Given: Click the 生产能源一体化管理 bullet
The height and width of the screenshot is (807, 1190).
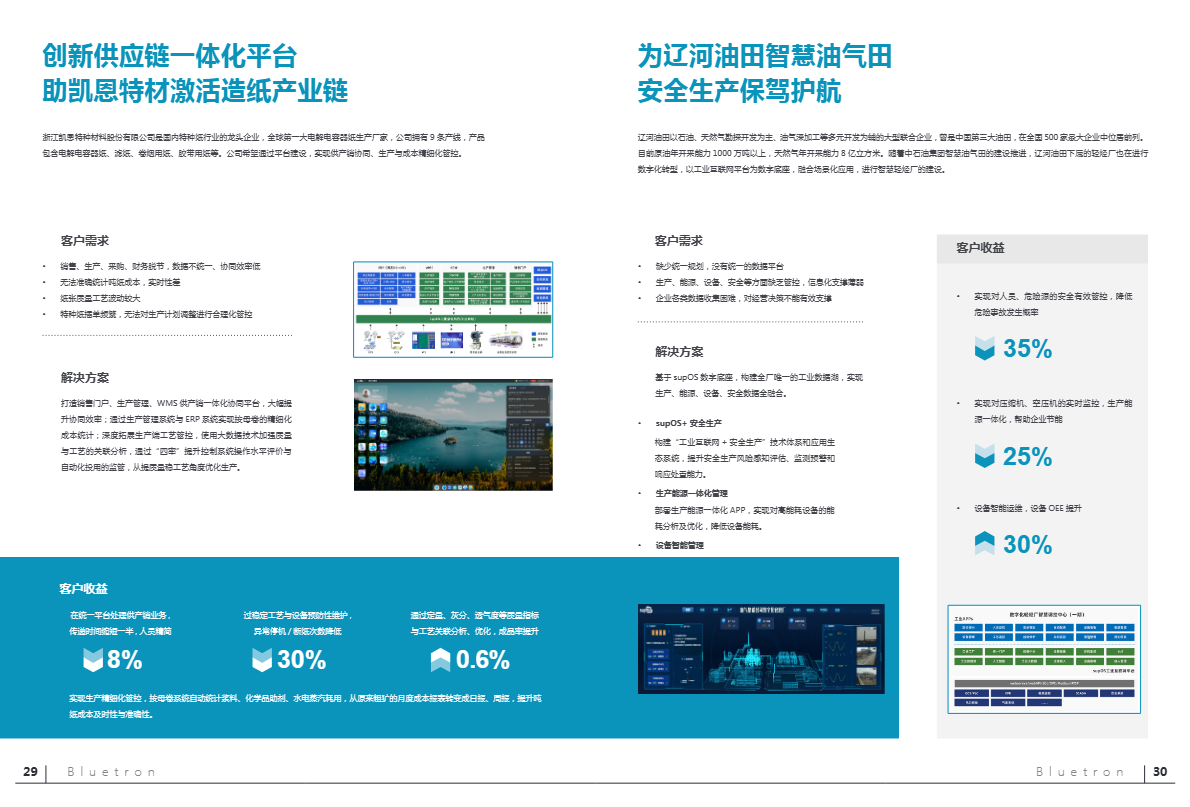Looking at the screenshot, I should click(x=691, y=493).
